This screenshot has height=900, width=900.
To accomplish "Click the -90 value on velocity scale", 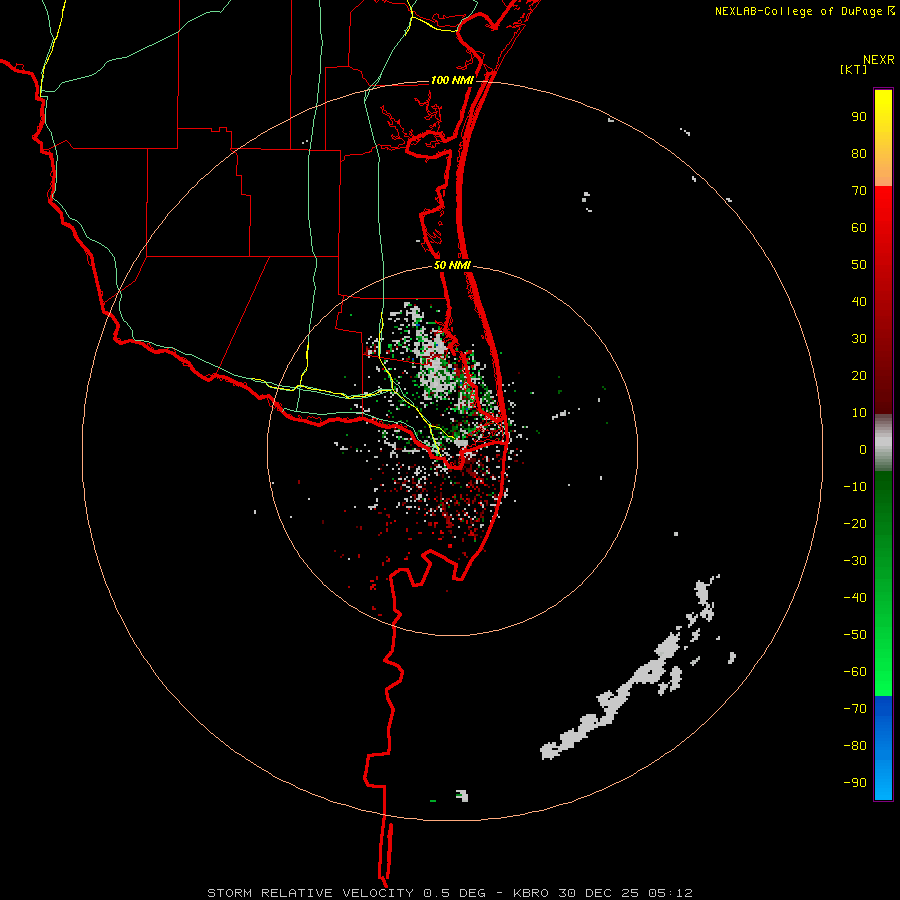I will click(x=855, y=783).
